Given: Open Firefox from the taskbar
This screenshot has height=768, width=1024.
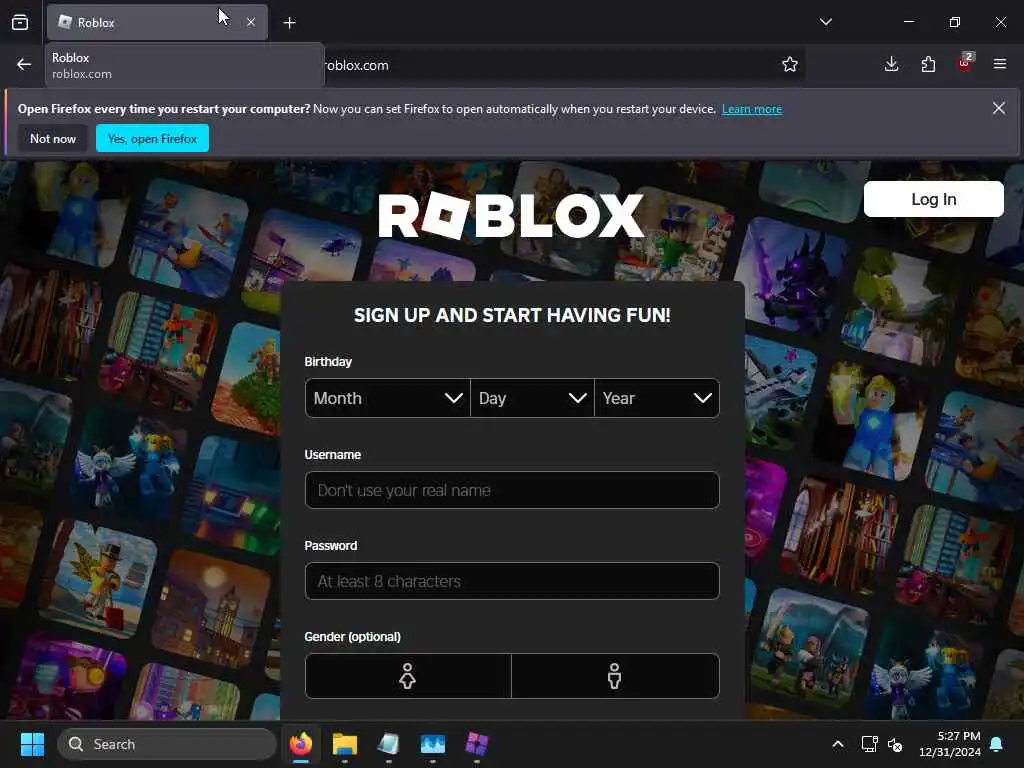Looking at the screenshot, I should pos(301,744).
